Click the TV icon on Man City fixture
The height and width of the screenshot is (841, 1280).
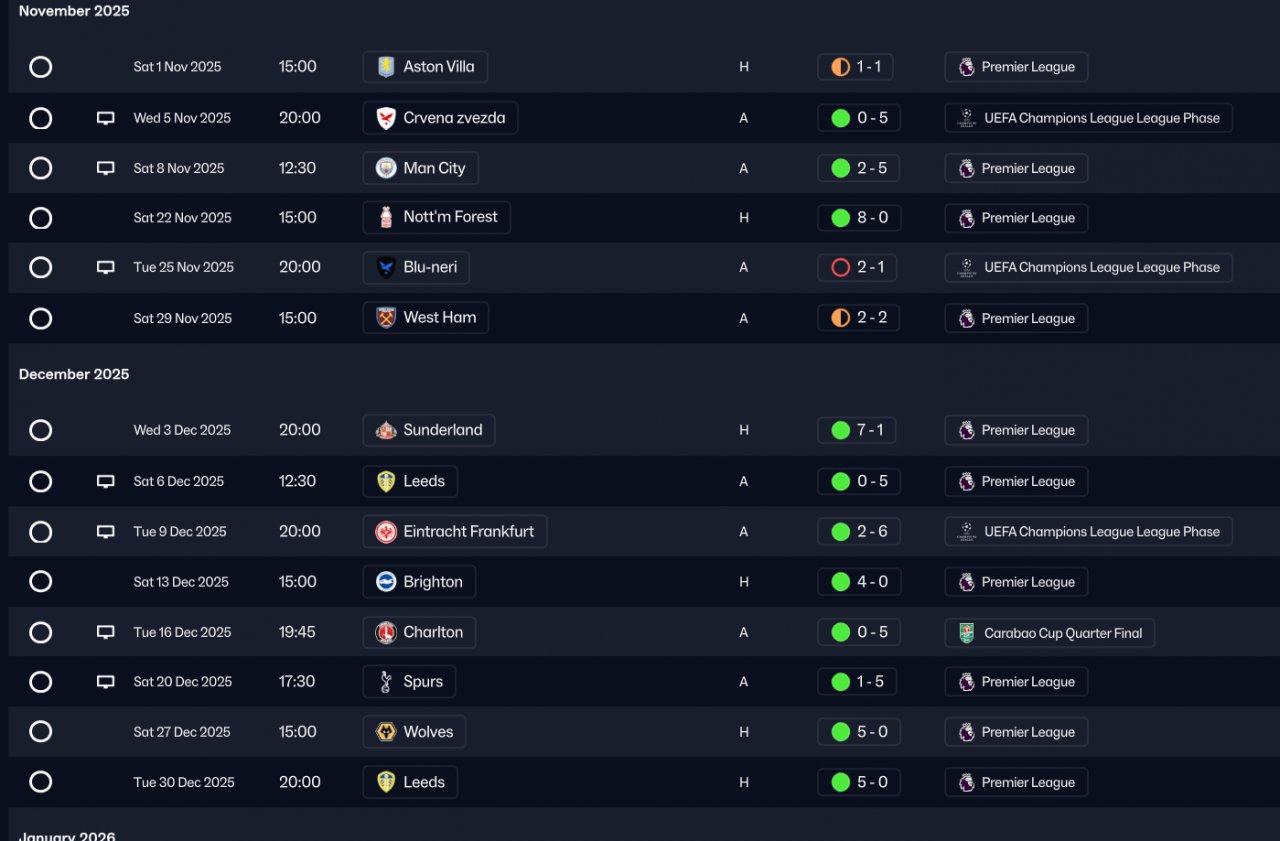pyautogui.click(x=105, y=168)
